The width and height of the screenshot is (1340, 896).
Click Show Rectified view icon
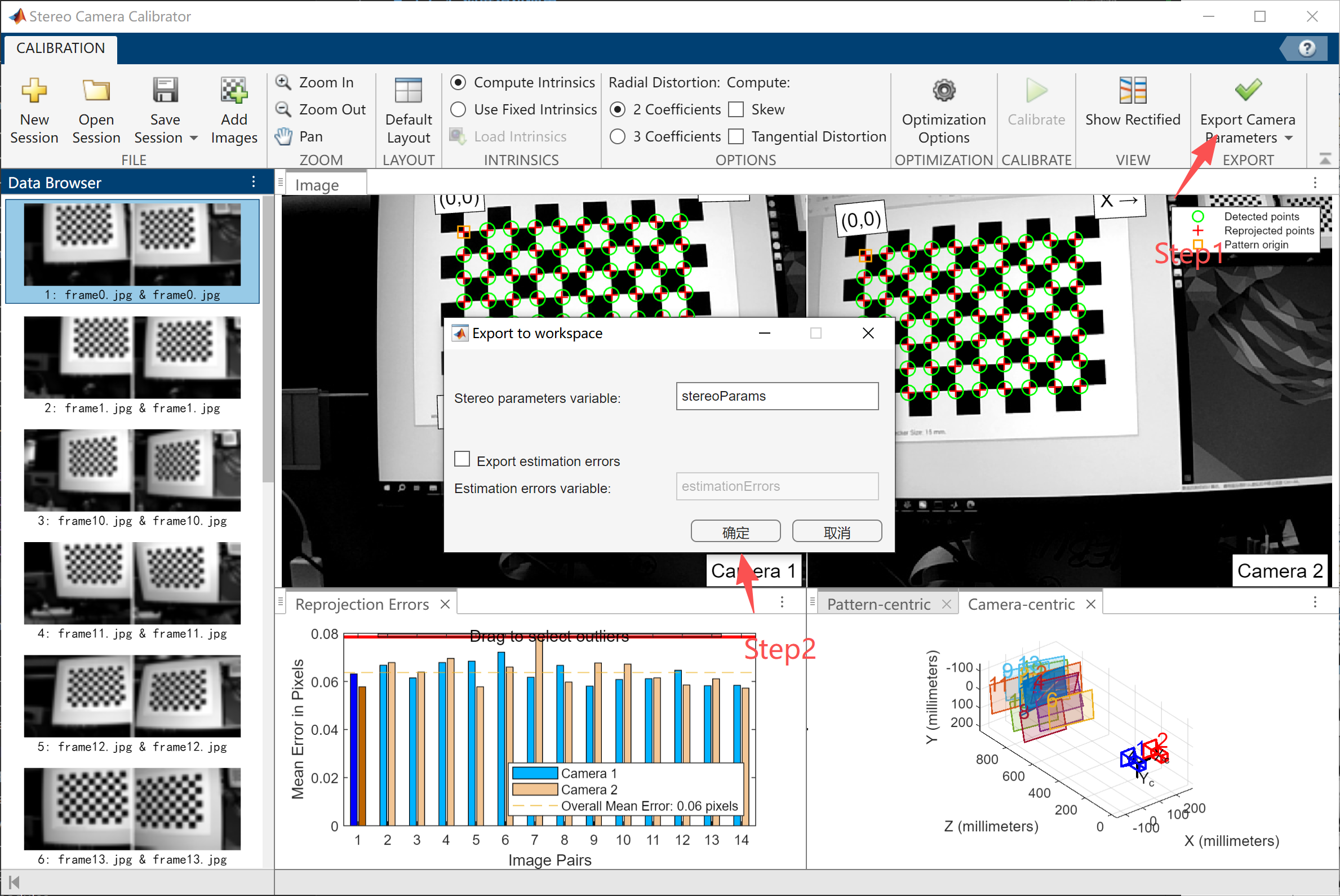(1132, 91)
